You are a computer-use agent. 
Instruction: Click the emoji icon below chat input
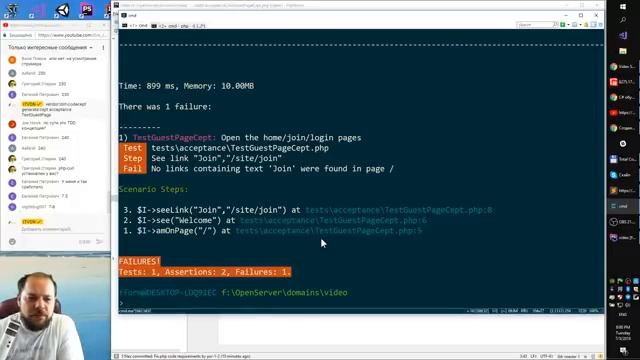click(12, 242)
